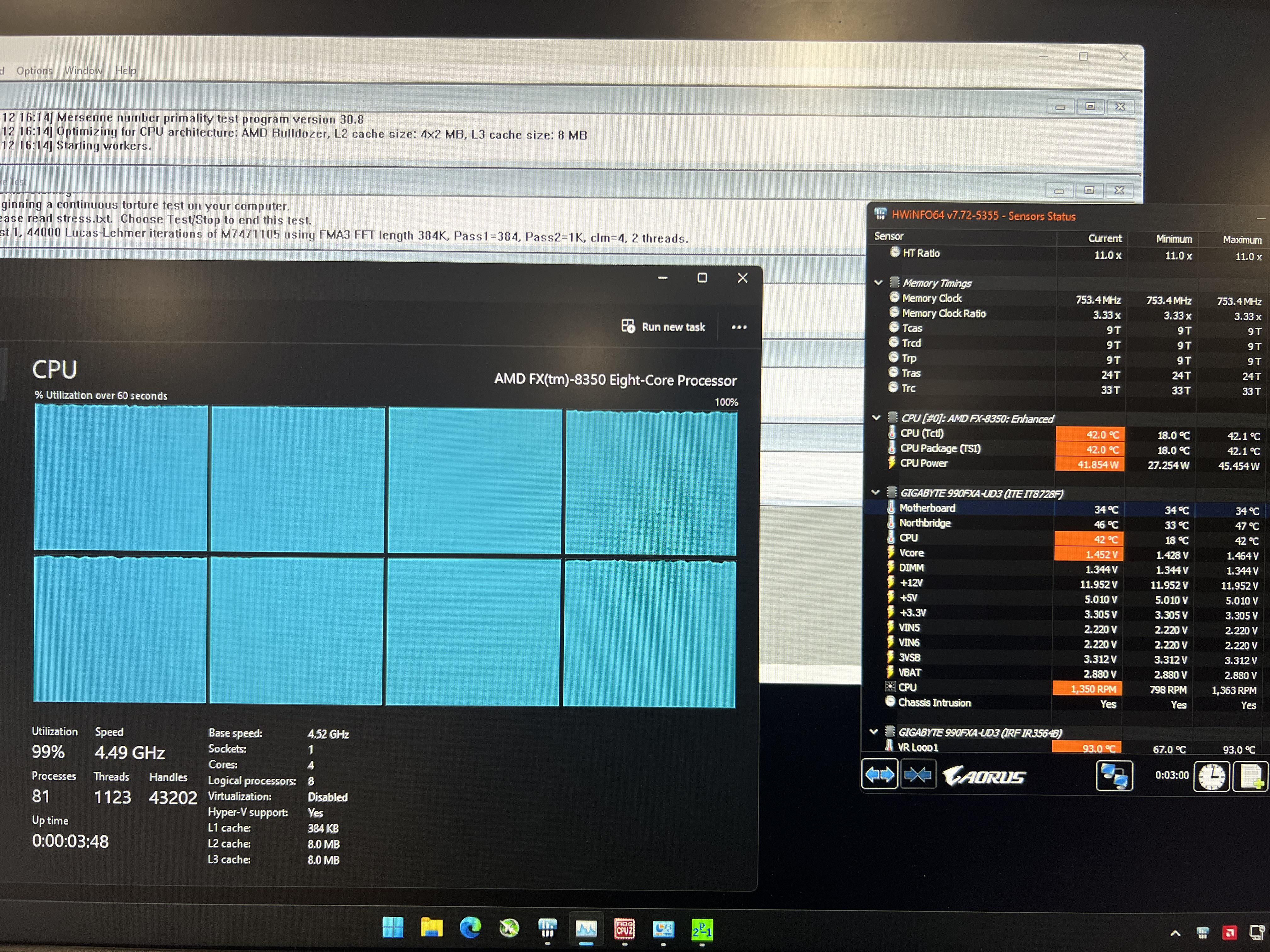
Task: Collapse GIGABYTE 990FXA-UD3 (ITE IT8728F) group
Action: coord(875,492)
